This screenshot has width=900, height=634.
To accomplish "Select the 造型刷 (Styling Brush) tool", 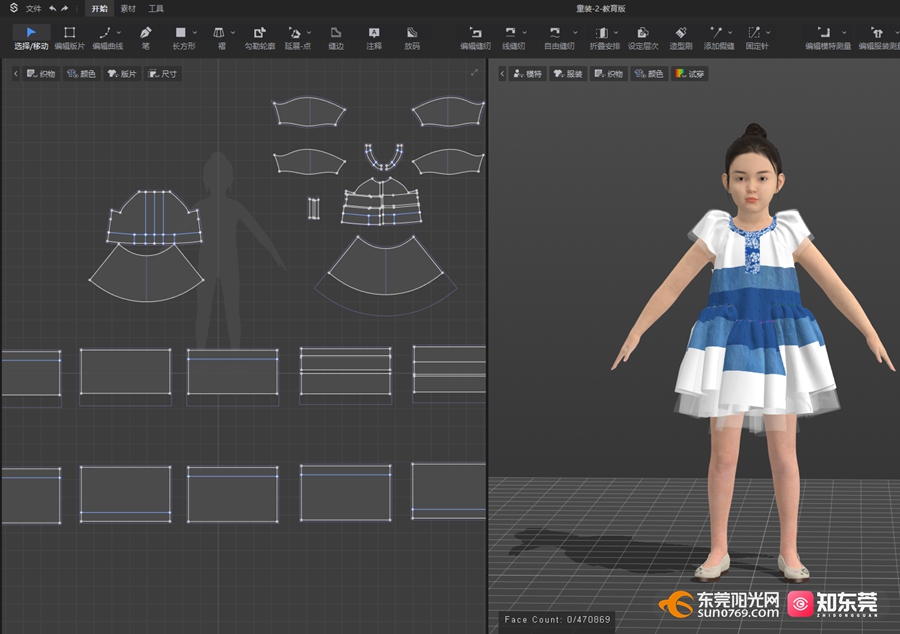I will coord(682,38).
